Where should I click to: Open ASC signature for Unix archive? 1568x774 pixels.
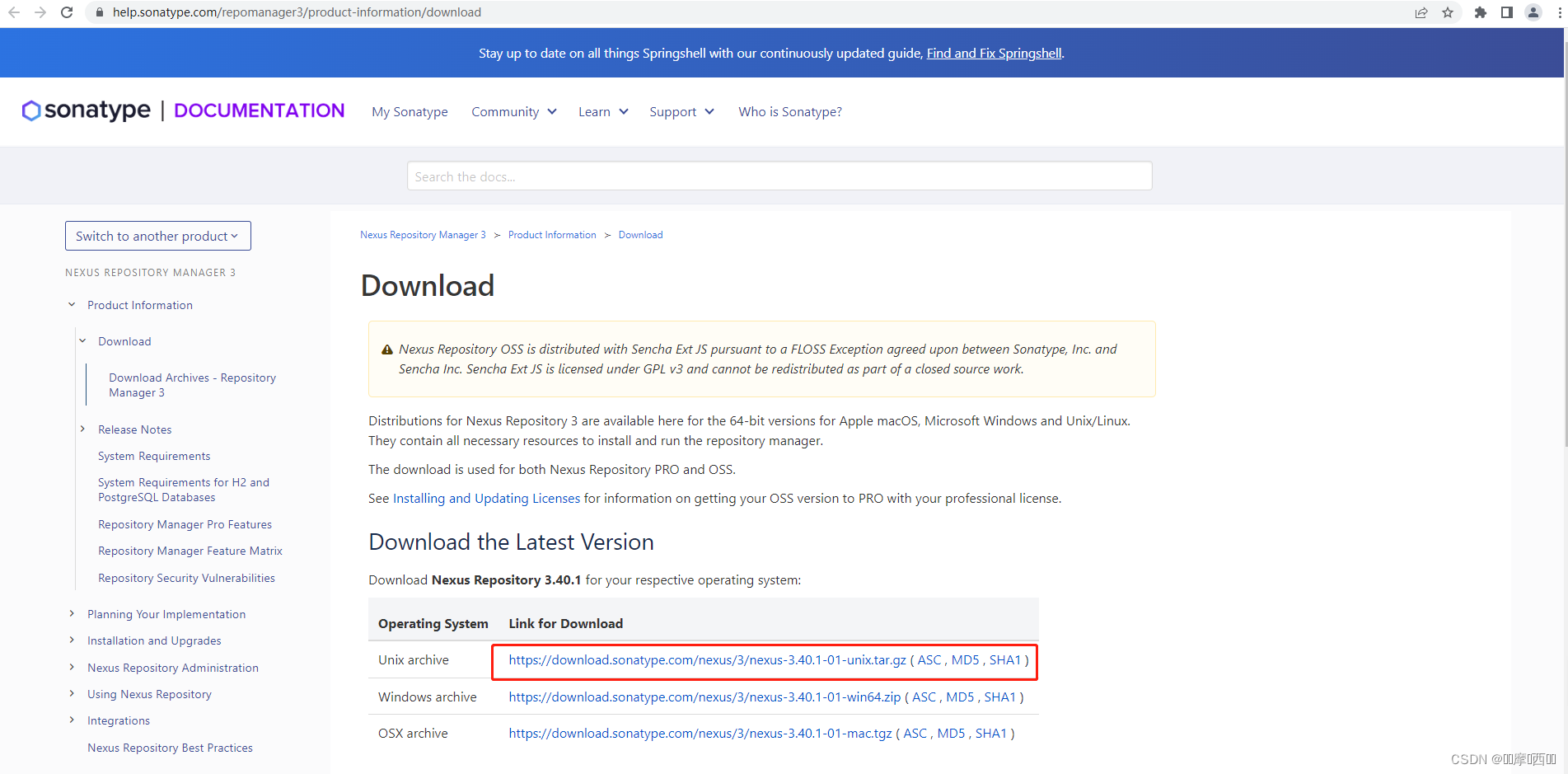pos(929,660)
